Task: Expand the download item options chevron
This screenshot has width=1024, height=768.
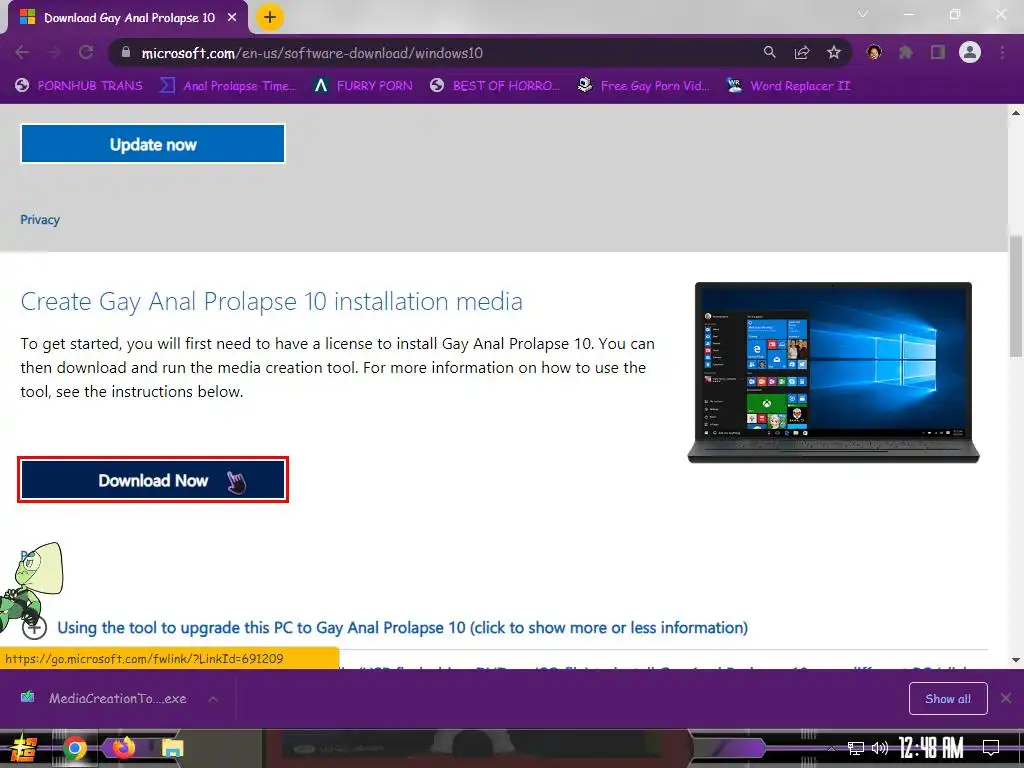Action: tap(213, 699)
